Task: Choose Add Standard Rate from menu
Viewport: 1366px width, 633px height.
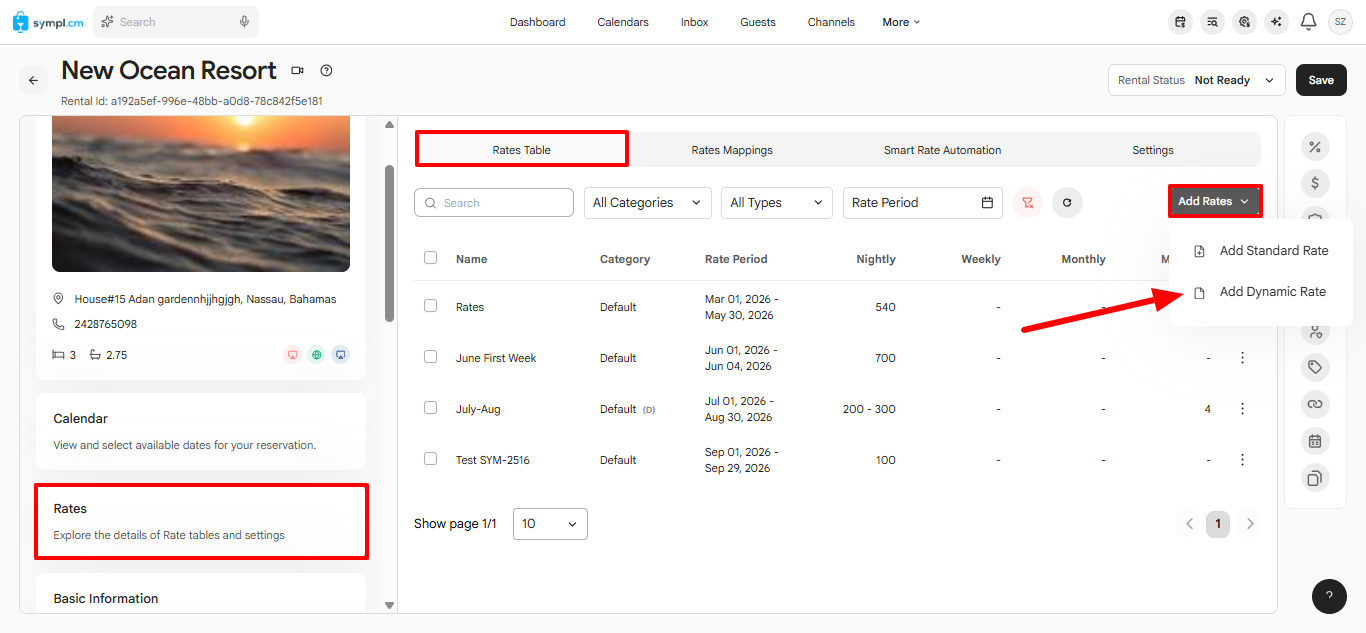Action: coord(1261,251)
